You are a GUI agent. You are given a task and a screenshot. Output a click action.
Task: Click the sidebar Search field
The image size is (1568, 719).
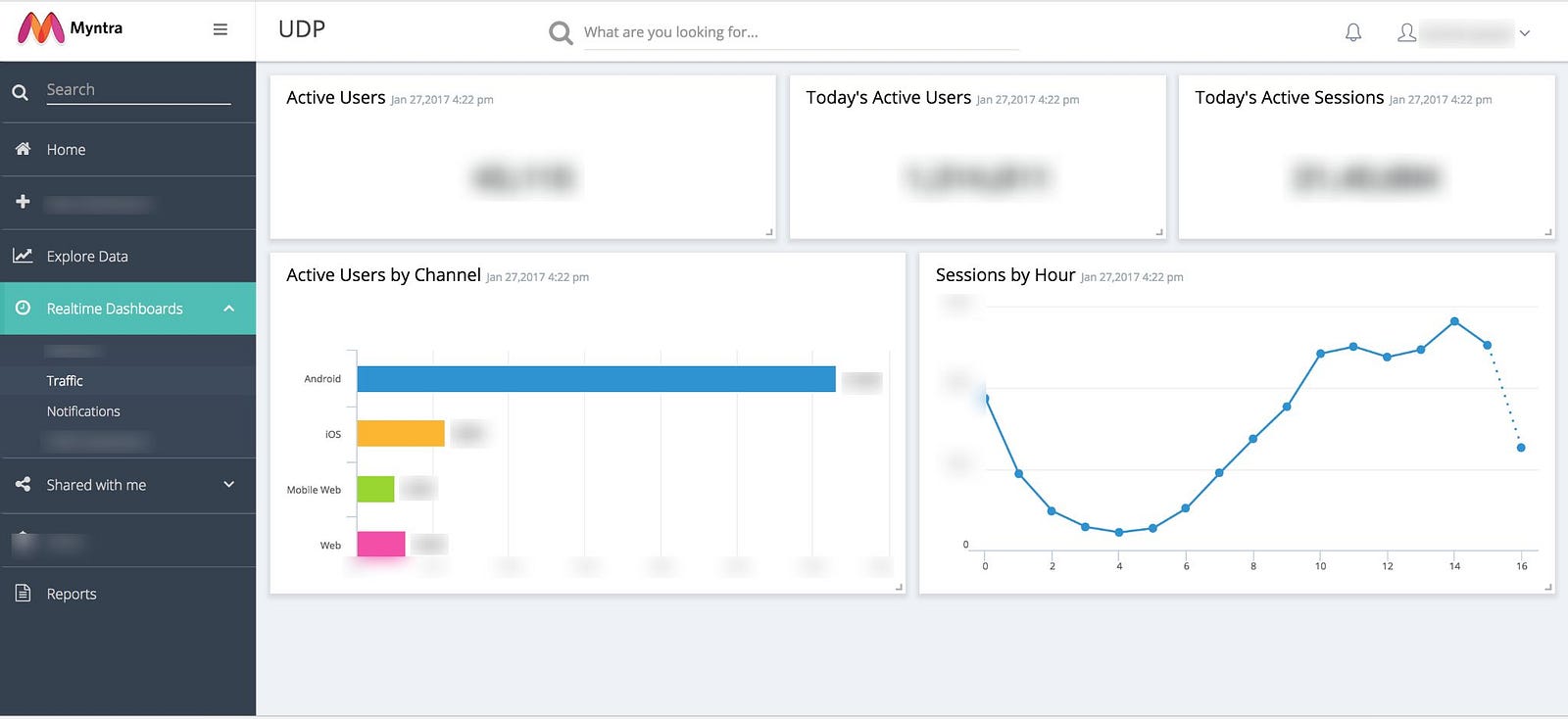[x=137, y=90]
